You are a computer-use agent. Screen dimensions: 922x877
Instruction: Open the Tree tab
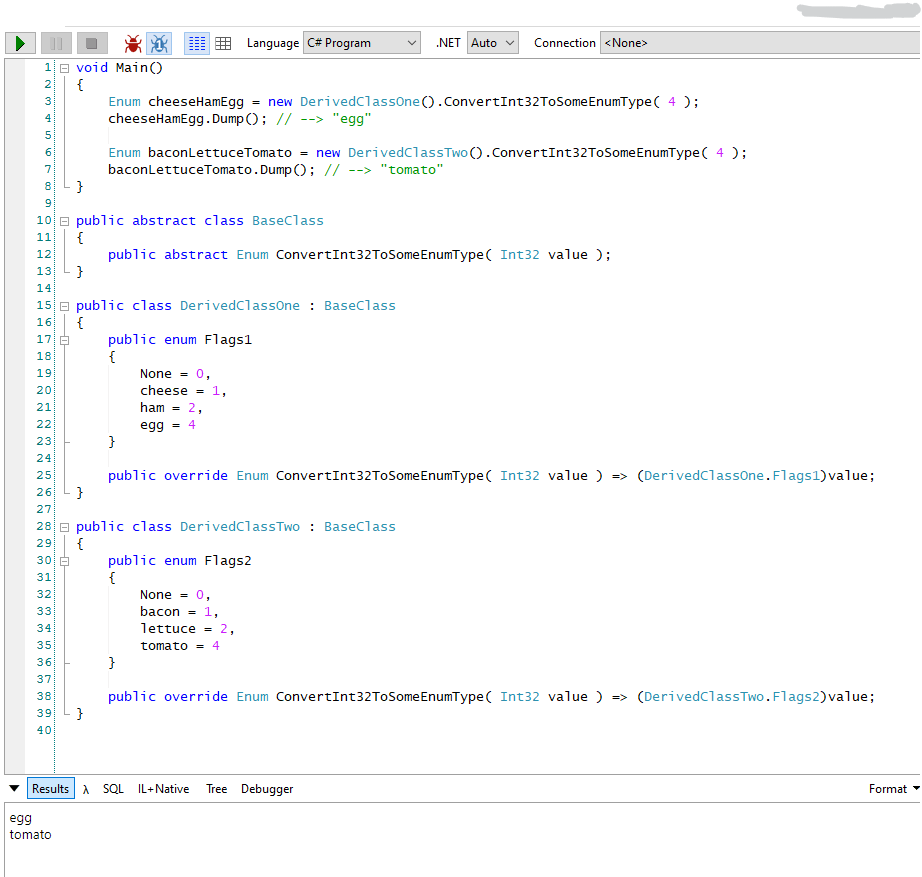coord(216,789)
